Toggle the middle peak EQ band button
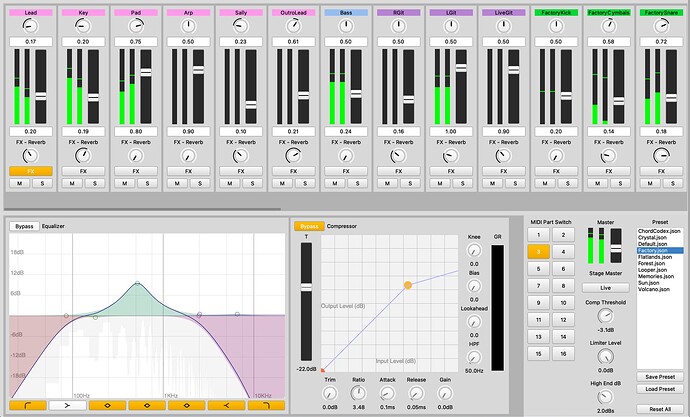690x417 pixels. pos(147,405)
